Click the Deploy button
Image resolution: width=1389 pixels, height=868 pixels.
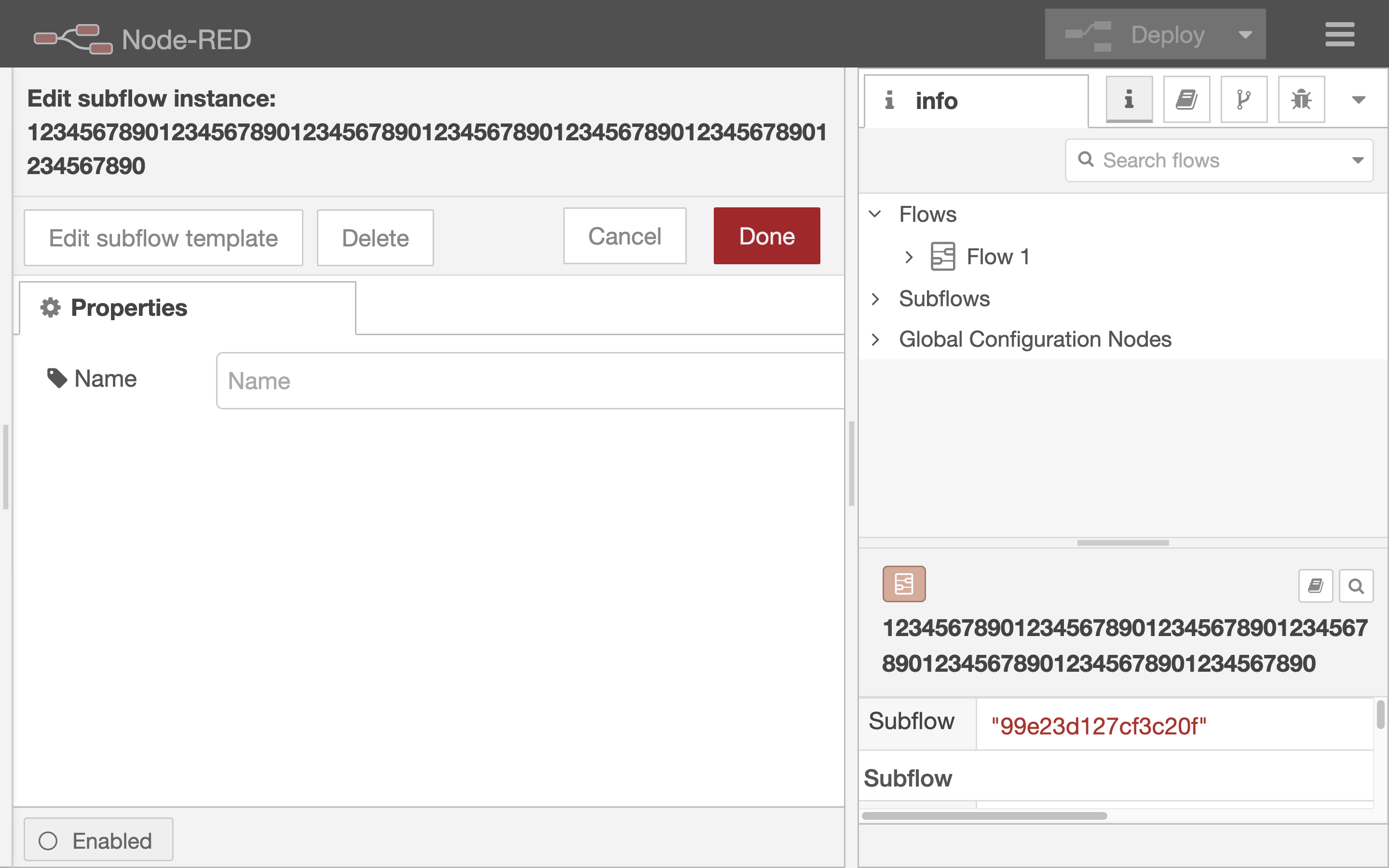tap(1135, 34)
